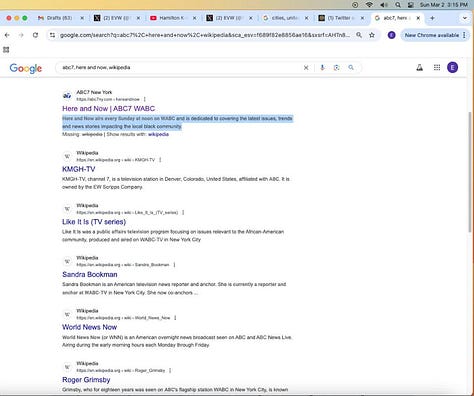
Task: Expand the tab search dropdown arrow
Action: 464,18
